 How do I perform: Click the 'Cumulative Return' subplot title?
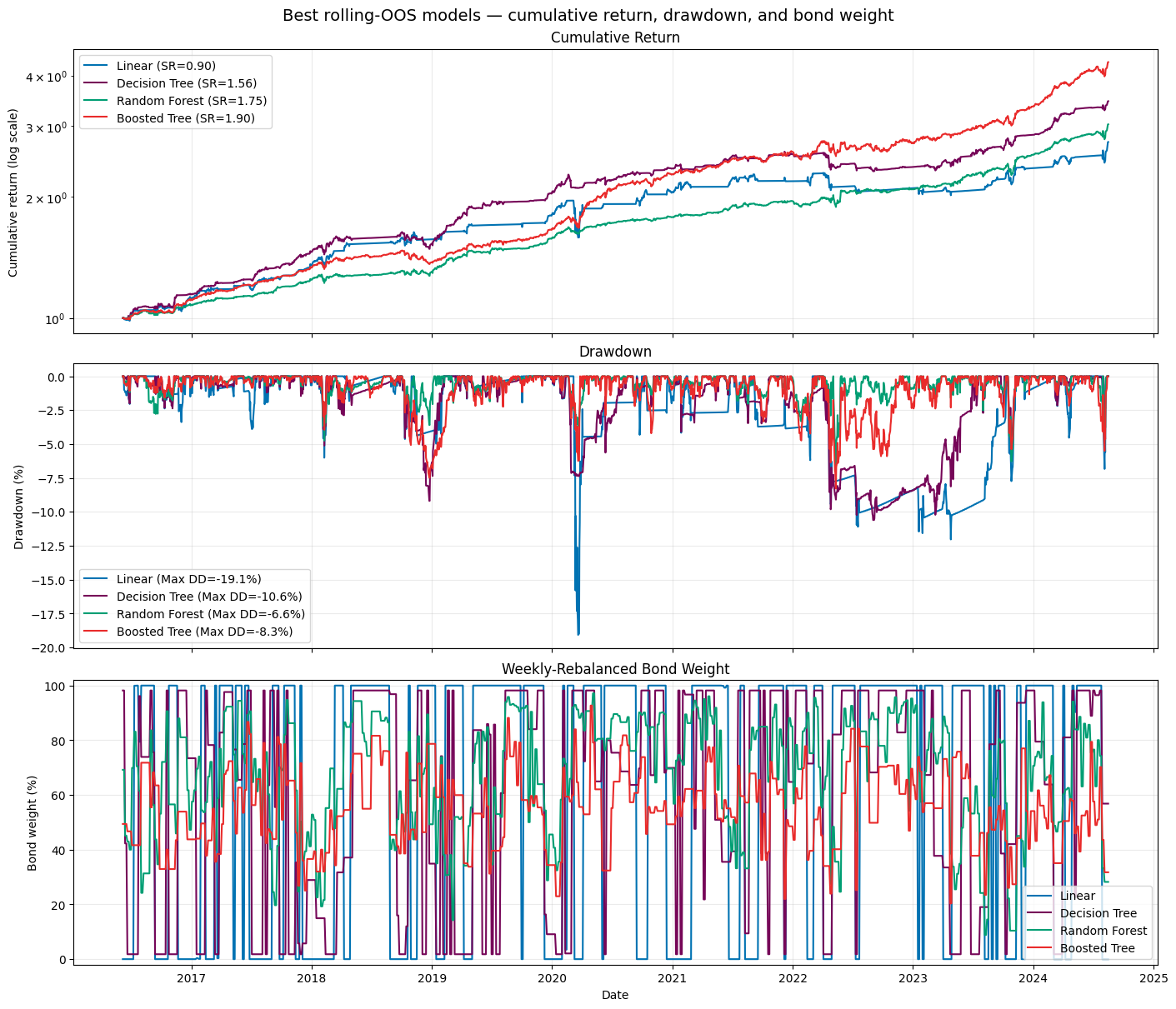pos(615,37)
